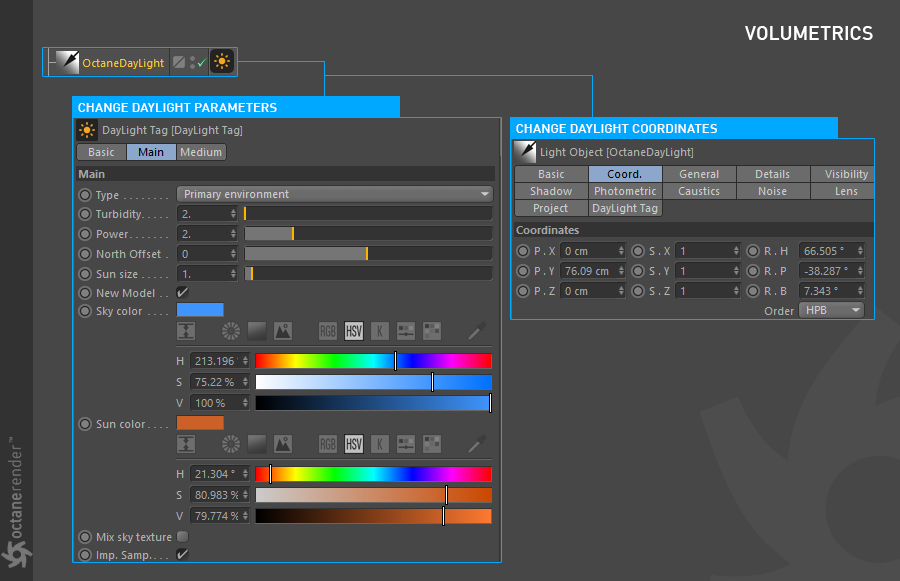Click the Type animation radio dot

(85, 195)
